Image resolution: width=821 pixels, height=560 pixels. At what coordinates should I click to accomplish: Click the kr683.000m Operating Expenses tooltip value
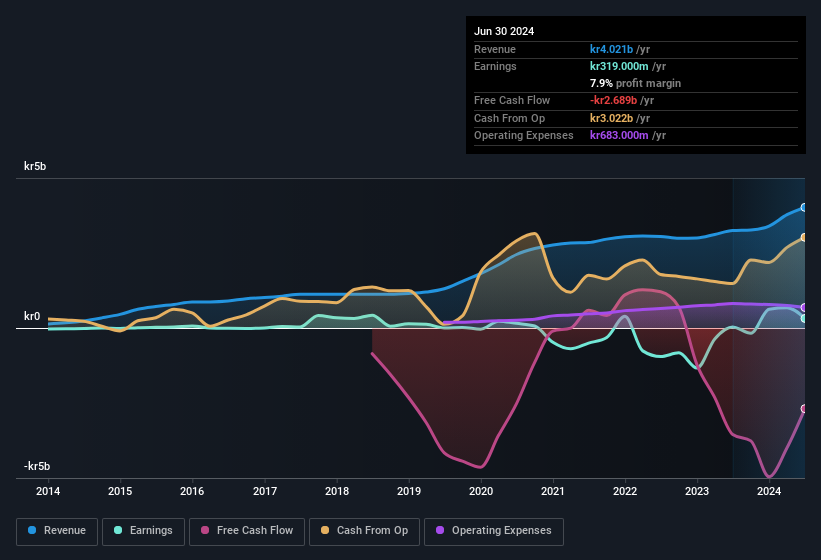click(627, 135)
